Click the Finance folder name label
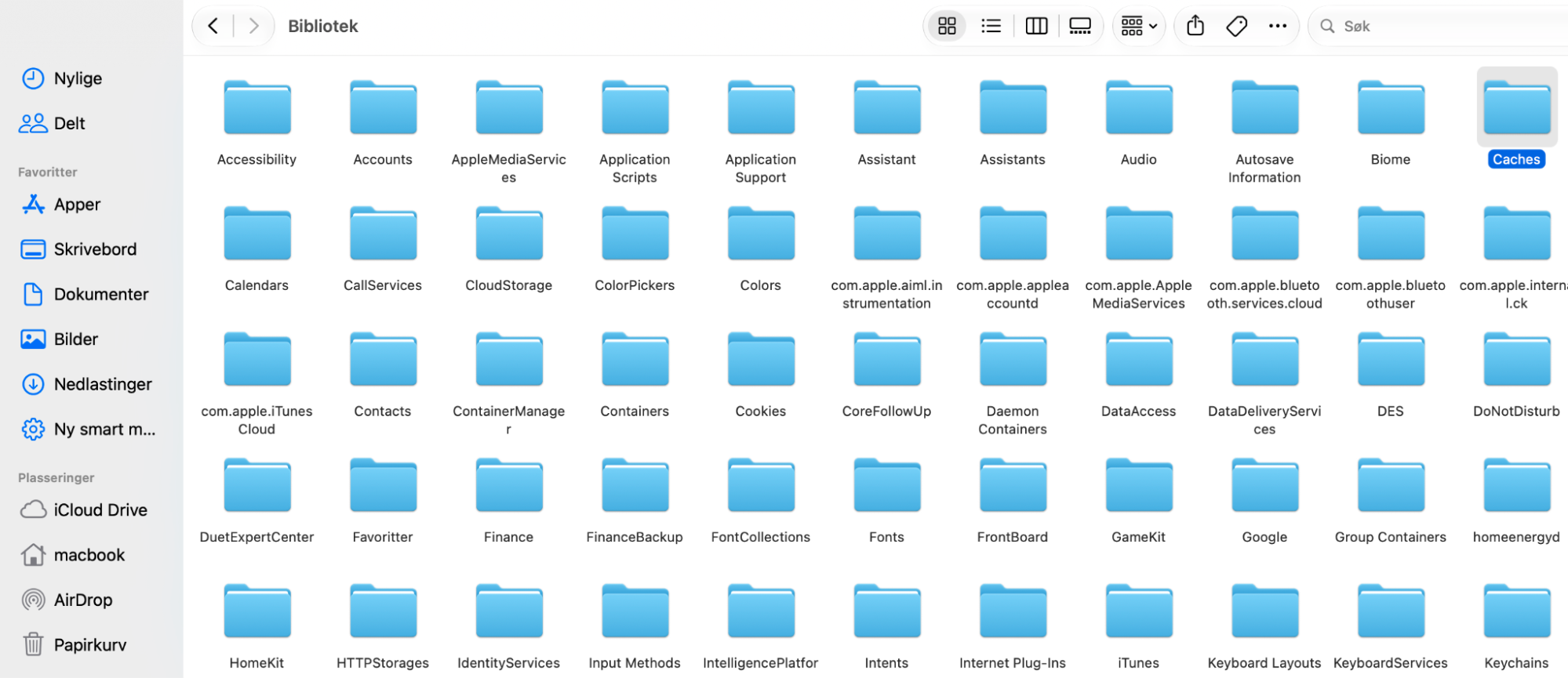This screenshot has width=1568, height=678. point(509,538)
